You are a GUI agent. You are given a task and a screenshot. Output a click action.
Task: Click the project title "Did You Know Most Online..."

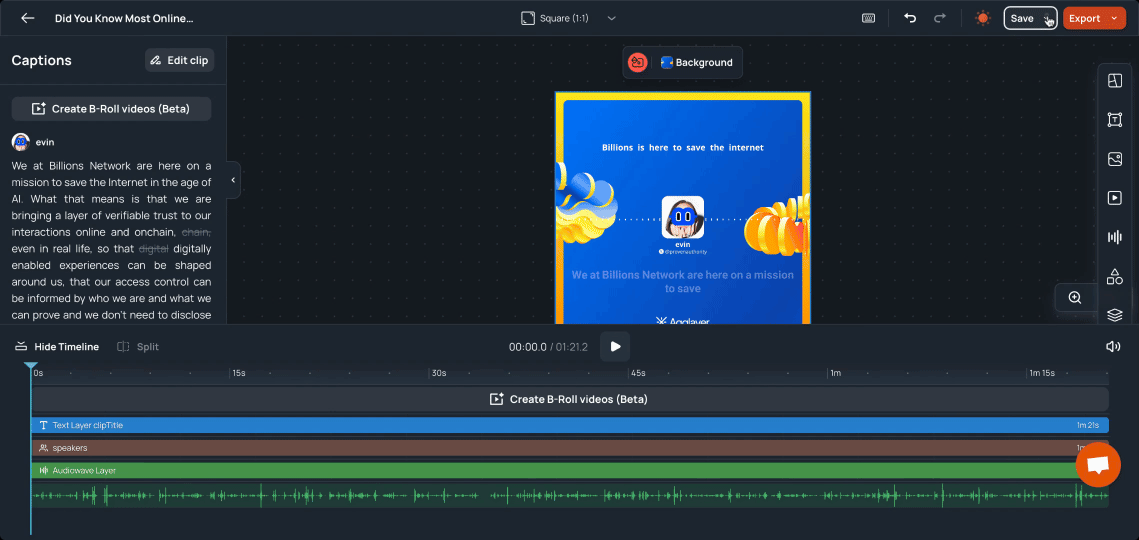click(x=124, y=18)
